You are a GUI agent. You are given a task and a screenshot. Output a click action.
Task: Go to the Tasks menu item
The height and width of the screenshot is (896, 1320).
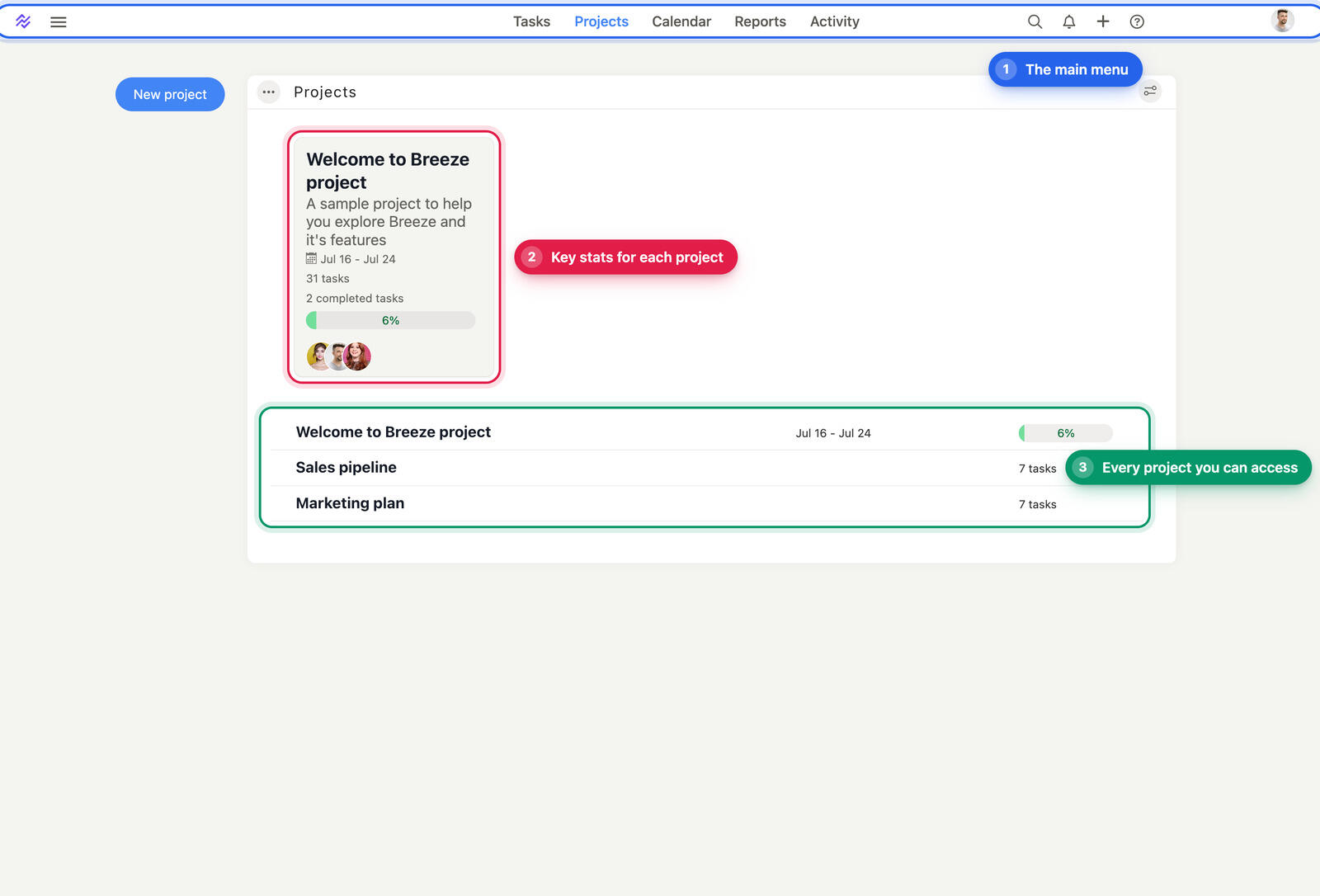pyautogui.click(x=531, y=21)
